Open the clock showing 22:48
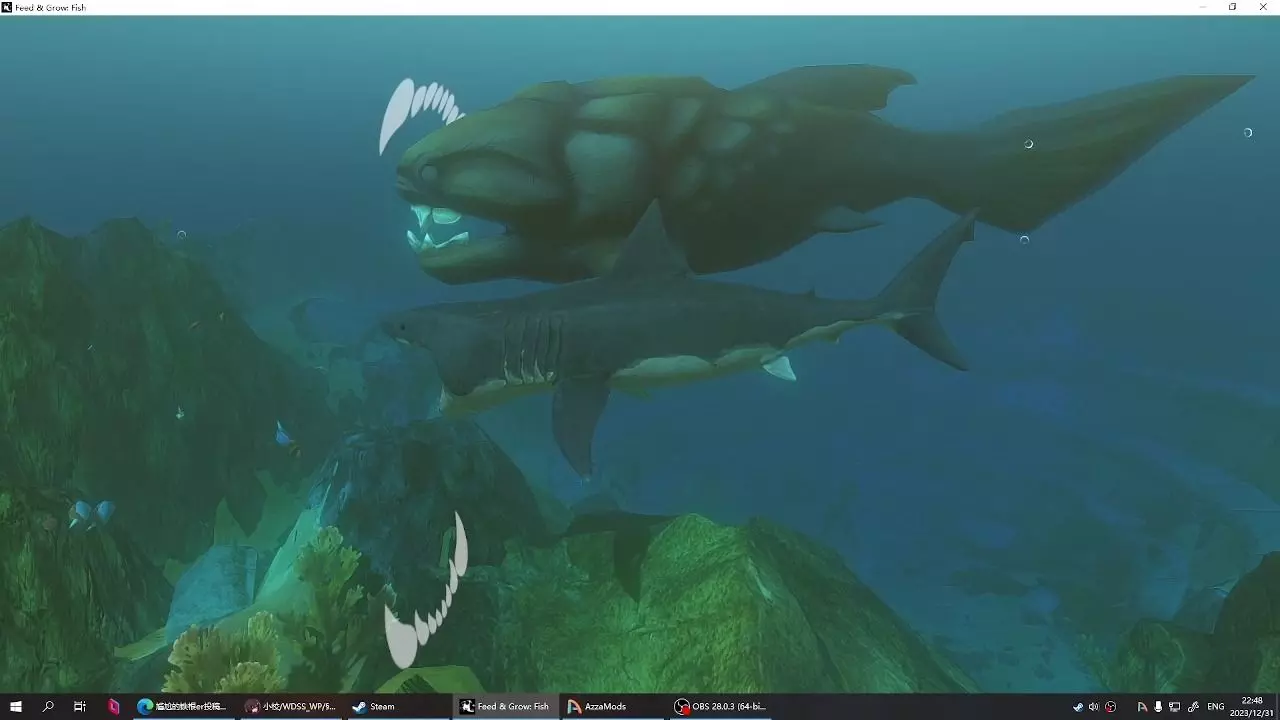1280x720 pixels. [1252, 707]
